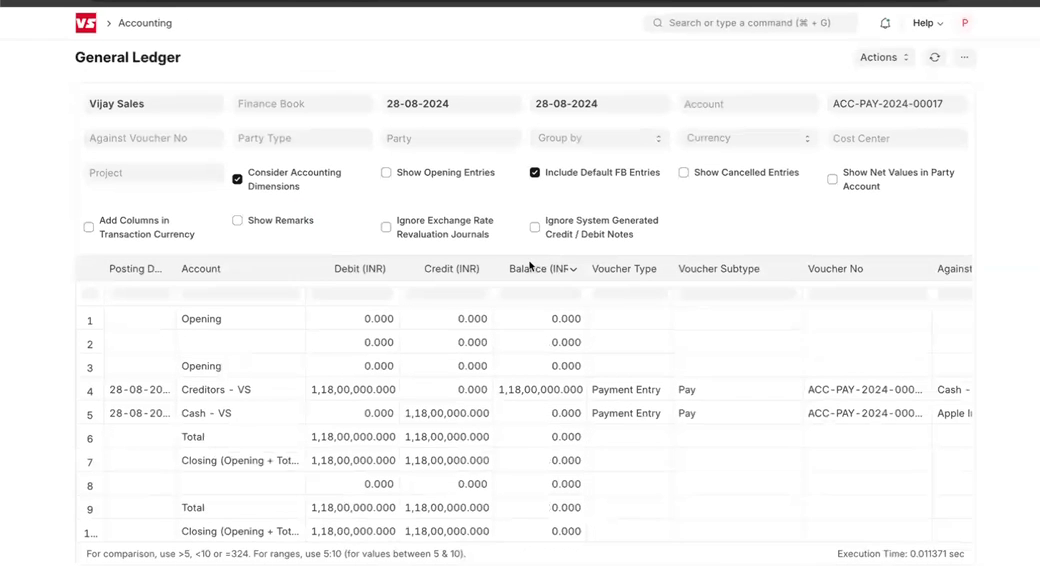
Task: Check Ignore Exchange Rate Revaluation Journals
Action: click(386, 227)
